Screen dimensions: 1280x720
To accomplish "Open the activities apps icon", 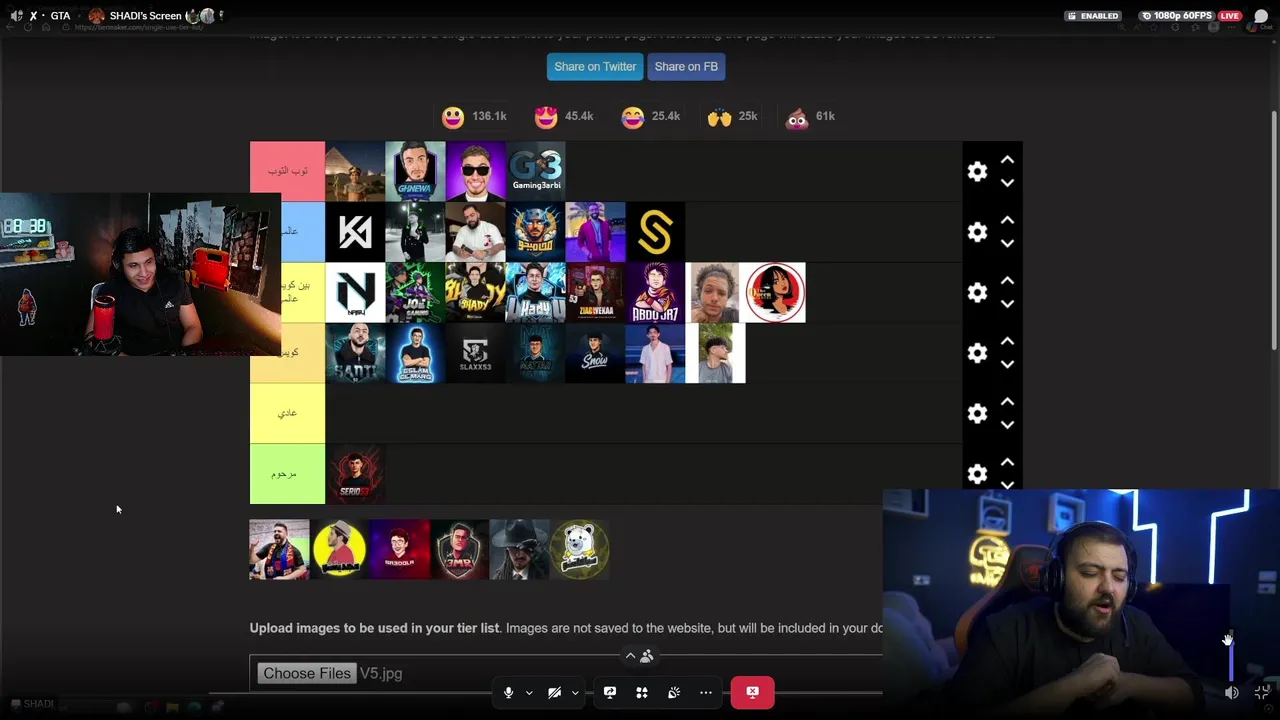I will [x=642, y=692].
